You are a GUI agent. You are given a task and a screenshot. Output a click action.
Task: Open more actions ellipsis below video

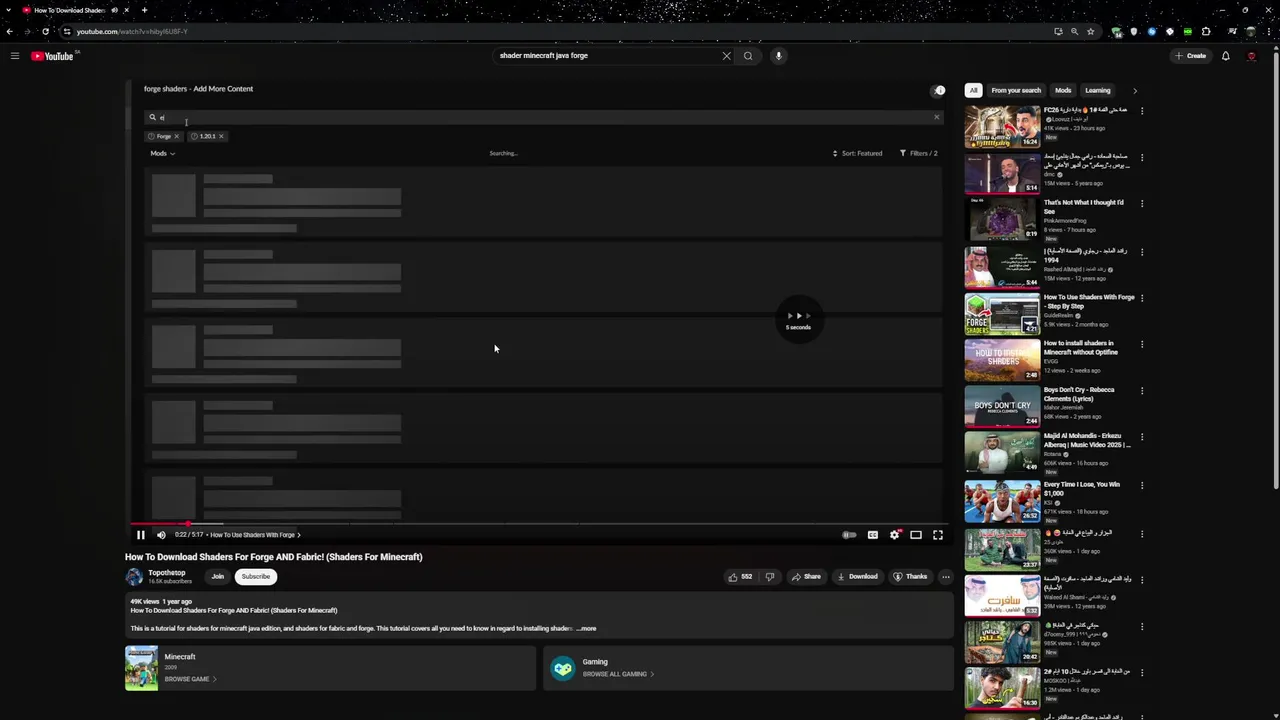pos(946,577)
